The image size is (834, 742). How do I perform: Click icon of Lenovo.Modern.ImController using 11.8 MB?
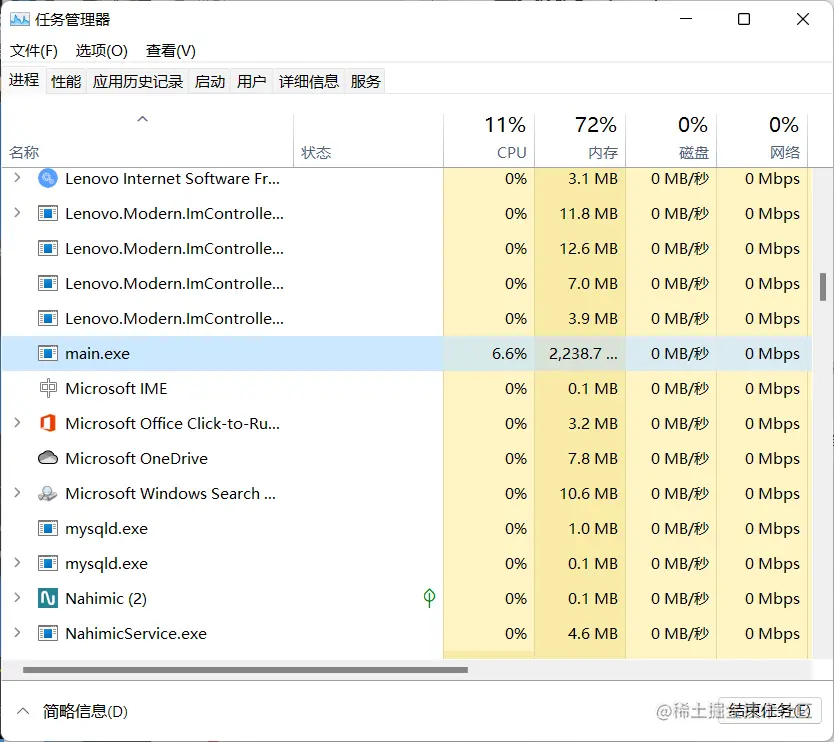point(48,213)
